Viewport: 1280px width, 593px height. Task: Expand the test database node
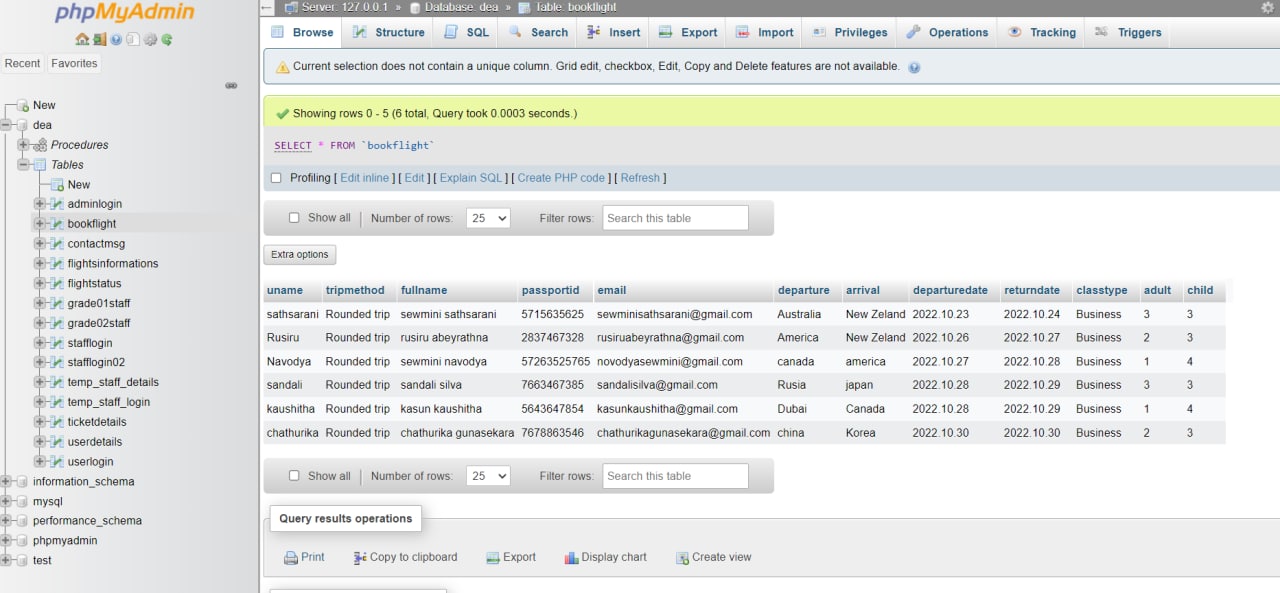tap(6, 560)
